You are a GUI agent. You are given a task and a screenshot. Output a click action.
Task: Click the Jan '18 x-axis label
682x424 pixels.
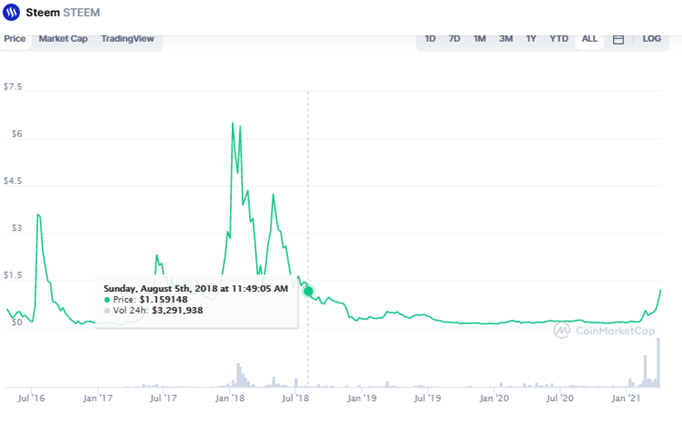tap(230, 398)
